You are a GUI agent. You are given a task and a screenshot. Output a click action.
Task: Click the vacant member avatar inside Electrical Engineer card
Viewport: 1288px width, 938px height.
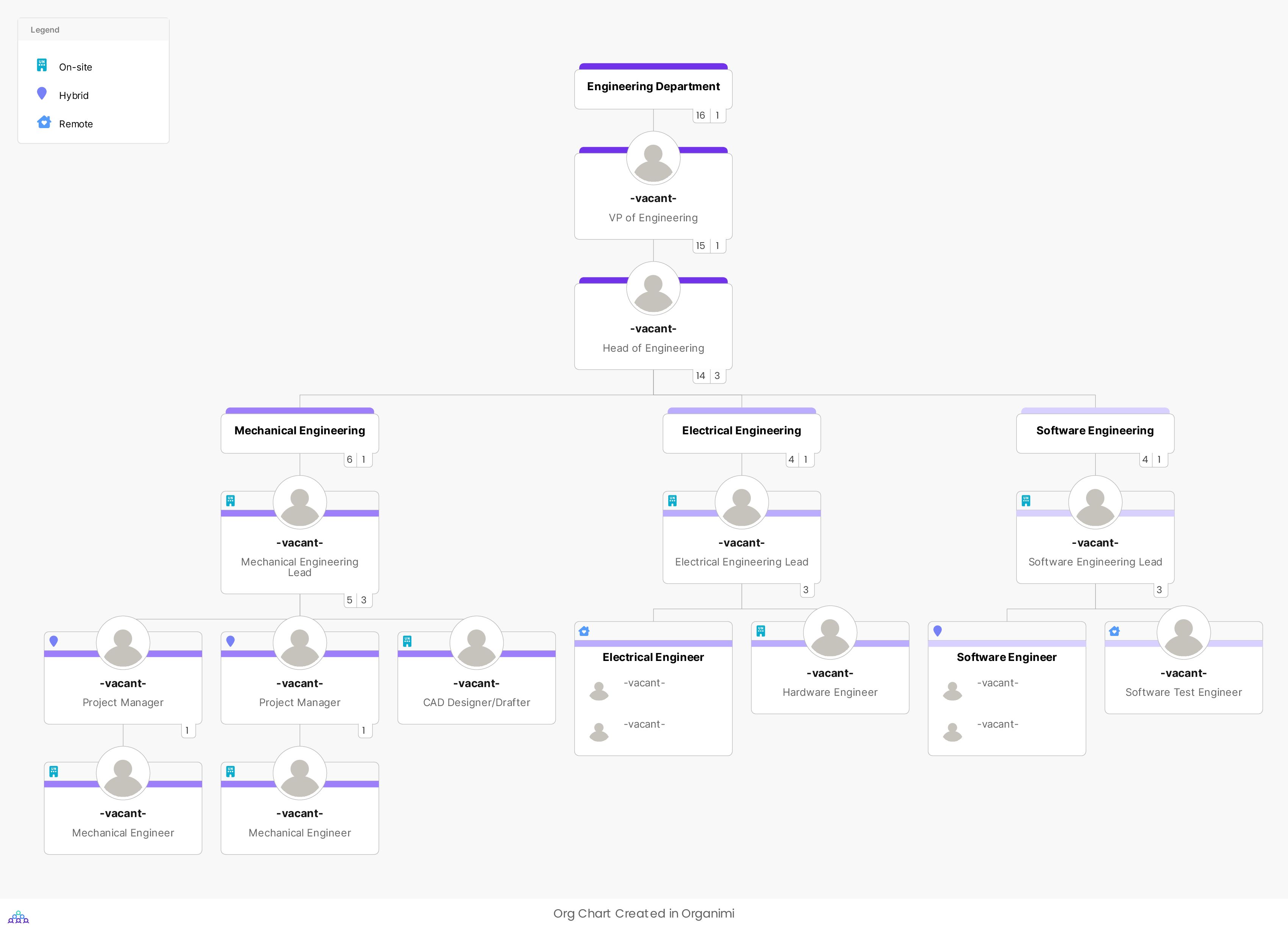pyautogui.click(x=599, y=690)
